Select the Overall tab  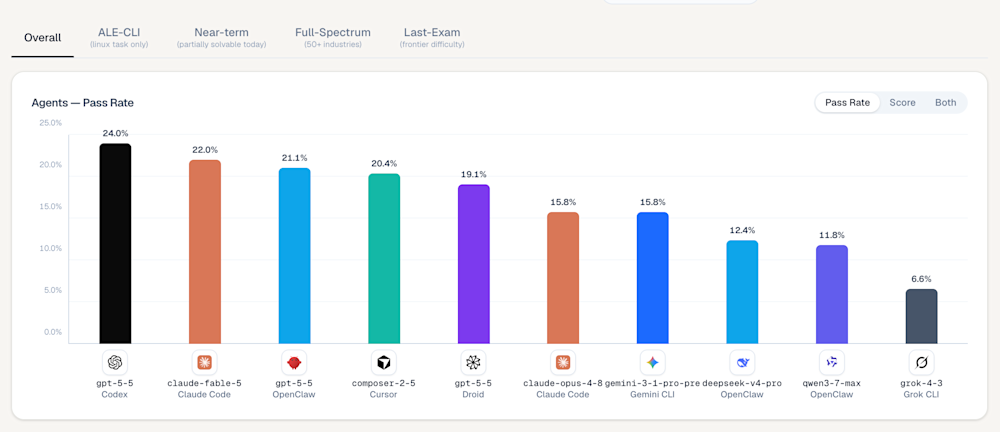(x=42, y=38)
